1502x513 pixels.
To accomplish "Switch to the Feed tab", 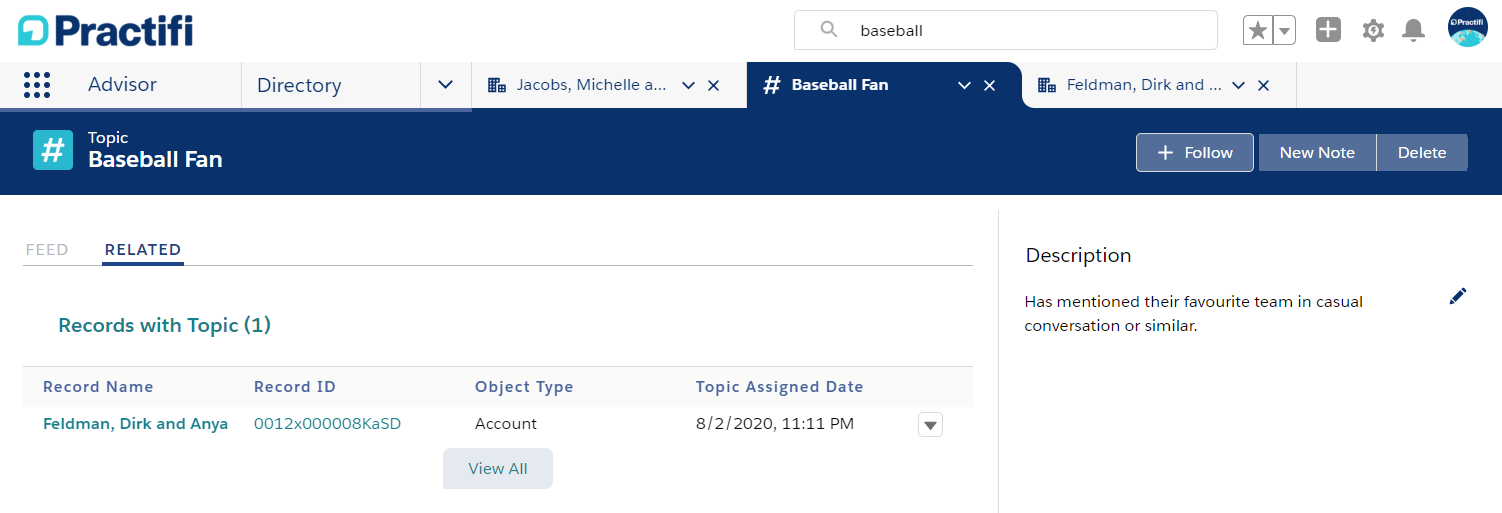I will tap(47, 250).
